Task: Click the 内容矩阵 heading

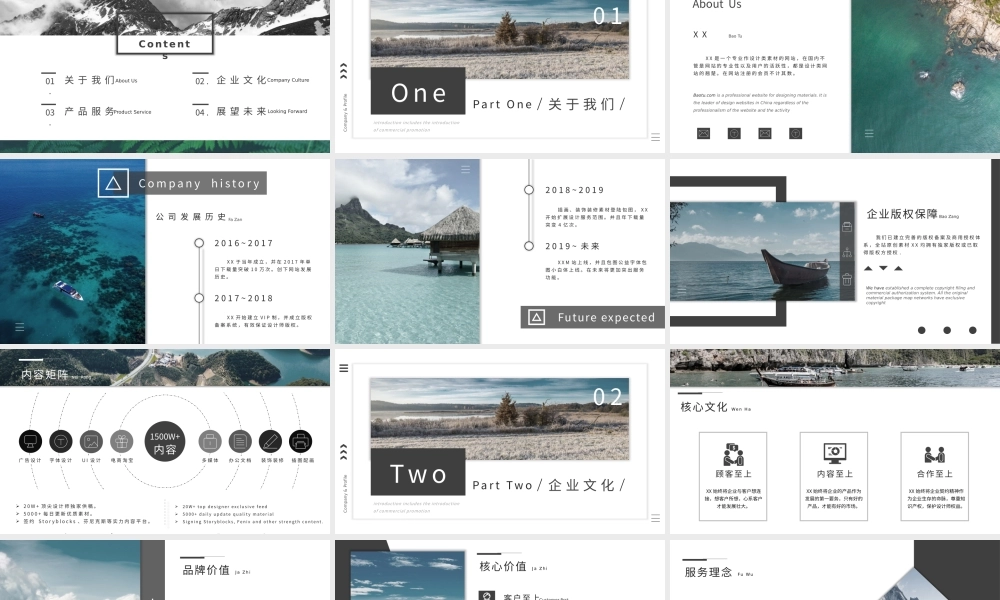Action: tap(44, 374)
